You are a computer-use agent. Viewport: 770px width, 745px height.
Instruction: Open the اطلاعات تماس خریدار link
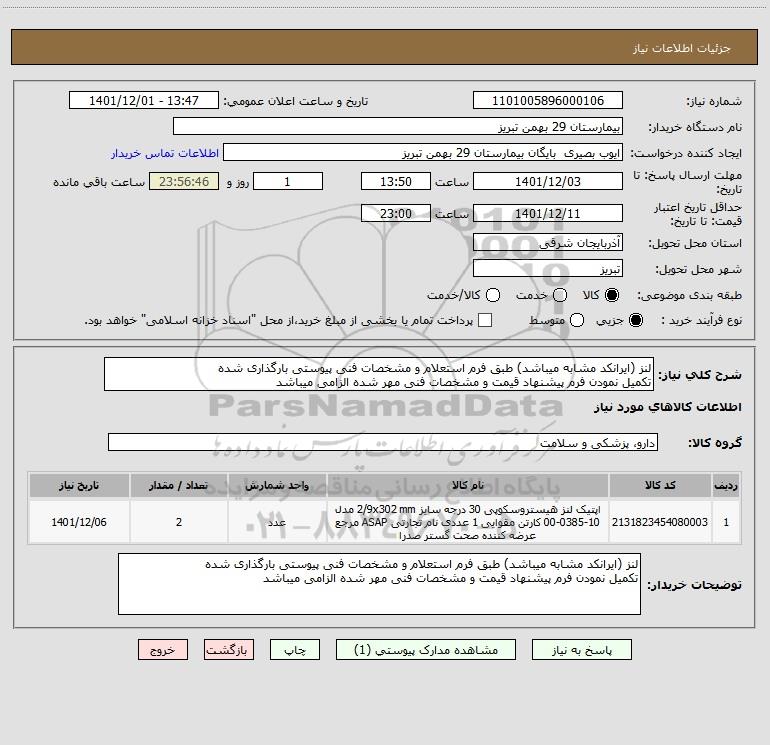pos(165,153)
